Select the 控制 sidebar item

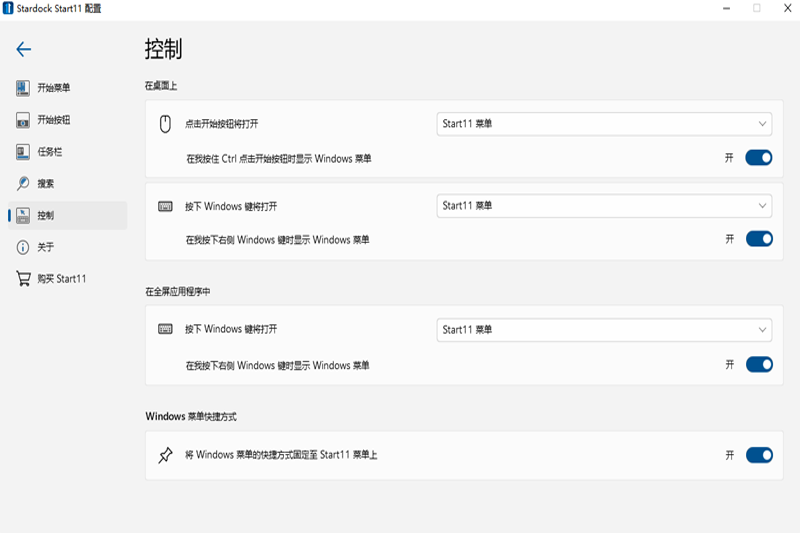pyautogui.click(x=68, y=215)
